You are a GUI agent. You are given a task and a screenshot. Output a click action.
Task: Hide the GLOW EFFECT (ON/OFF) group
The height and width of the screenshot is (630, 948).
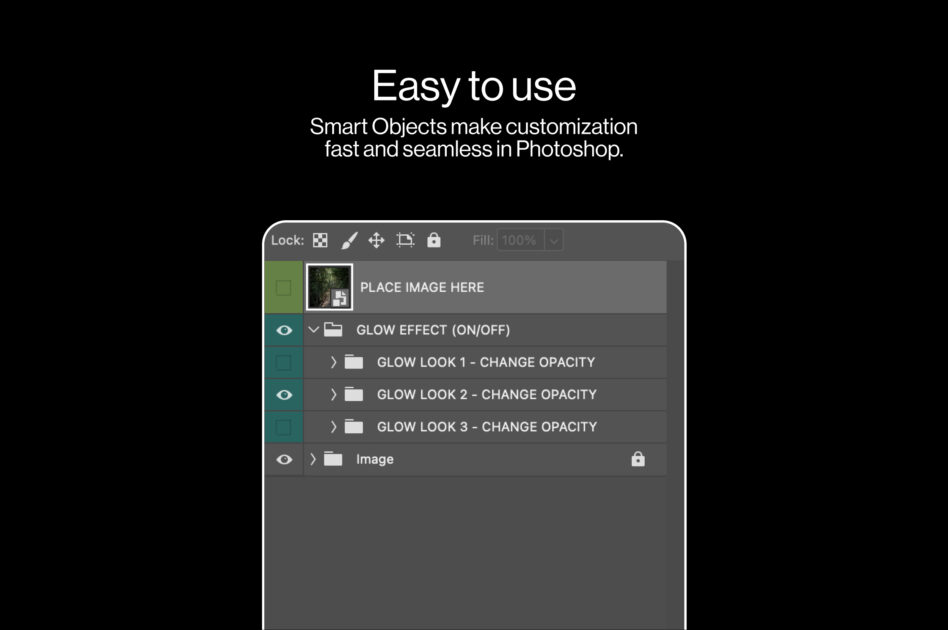pyautogui.click(x=284, y=330)
